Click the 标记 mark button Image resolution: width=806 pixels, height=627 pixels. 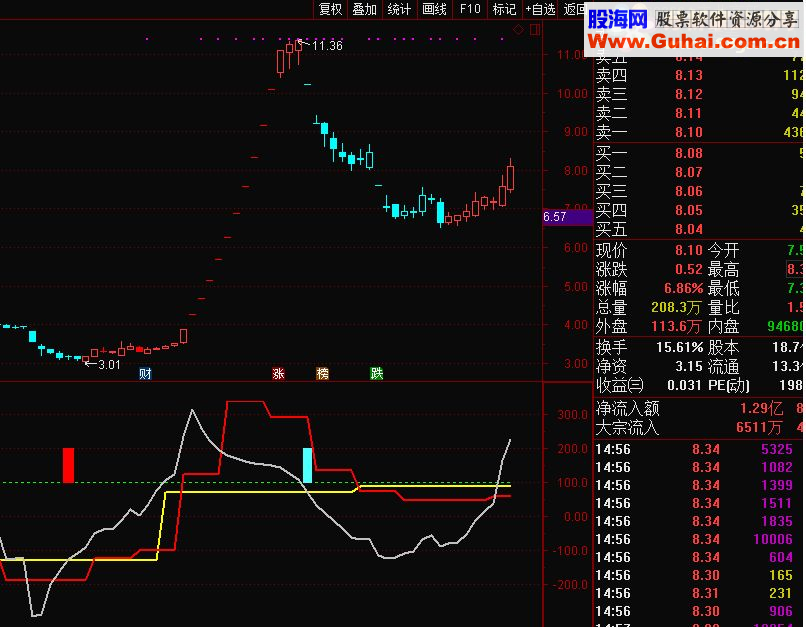pyautogui.click(x=504, y=9)
